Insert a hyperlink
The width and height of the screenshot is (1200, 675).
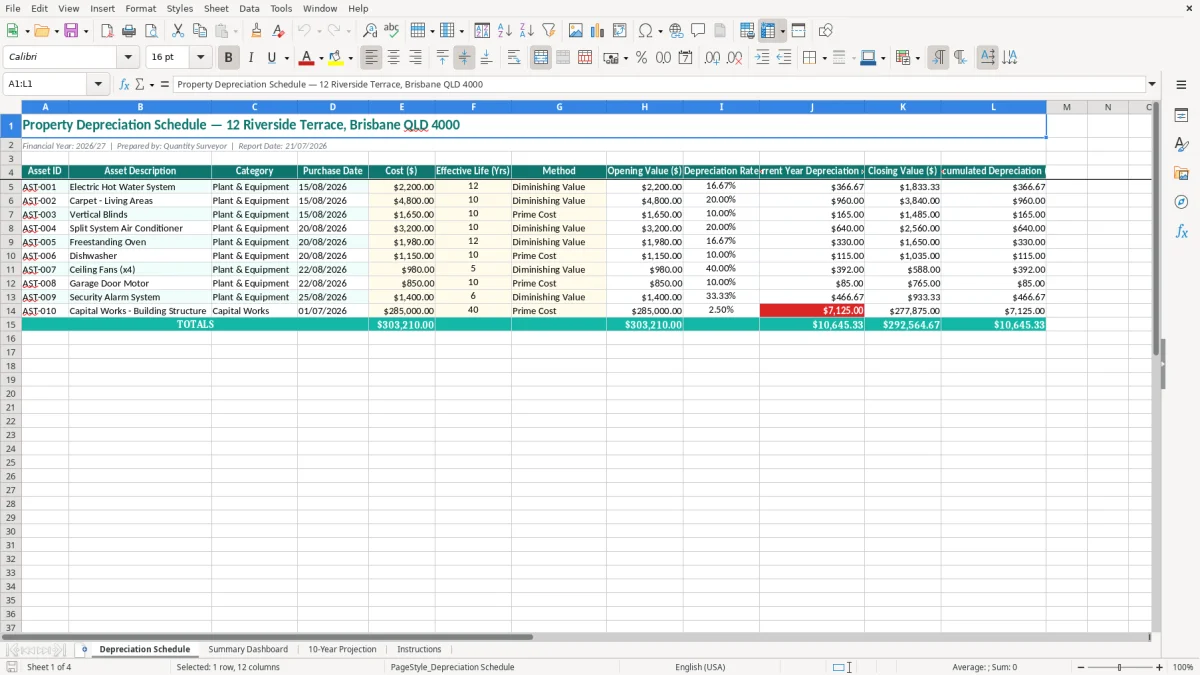(677, 31)
